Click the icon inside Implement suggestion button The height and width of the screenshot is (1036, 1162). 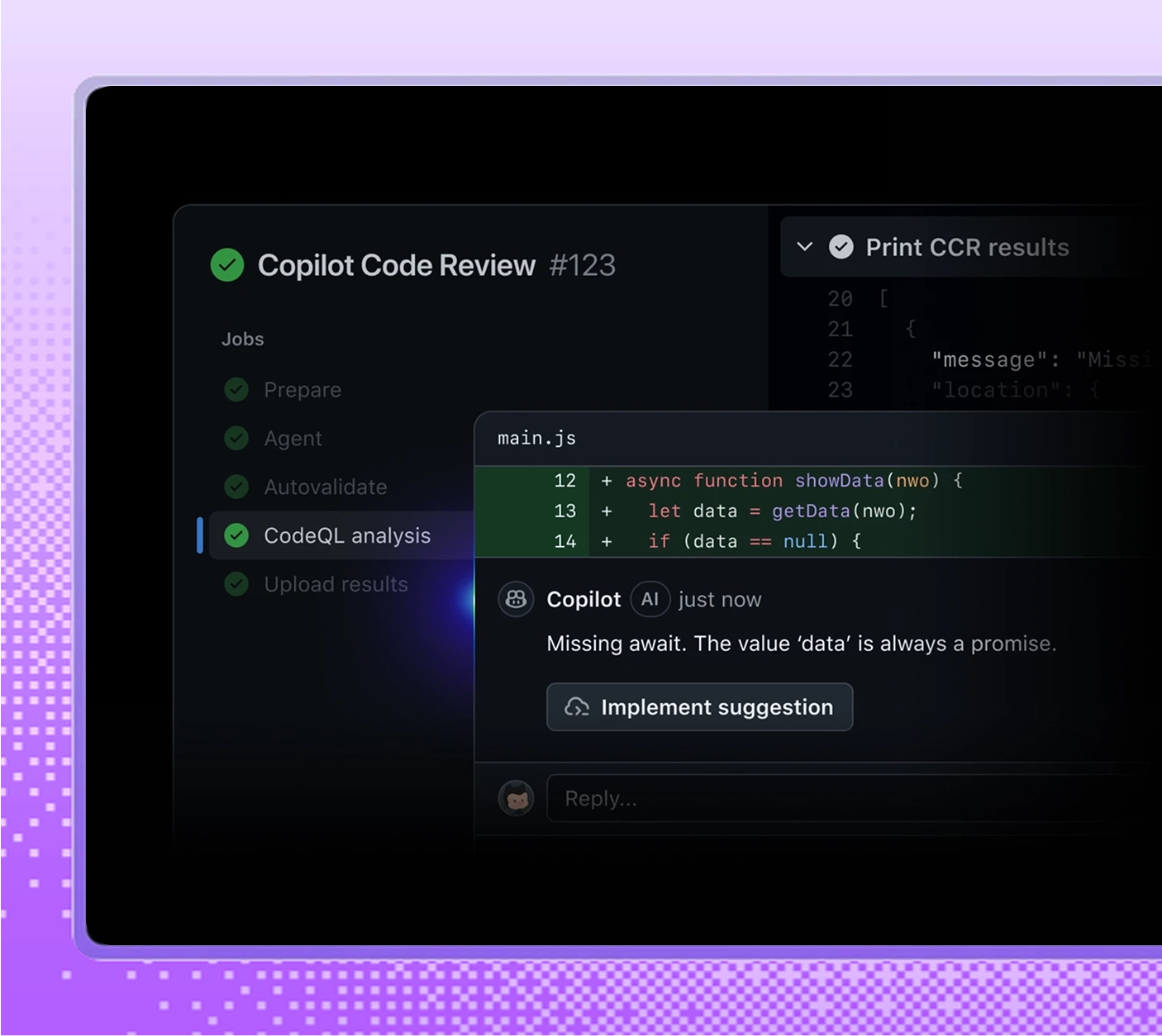[x=577, y=707]
